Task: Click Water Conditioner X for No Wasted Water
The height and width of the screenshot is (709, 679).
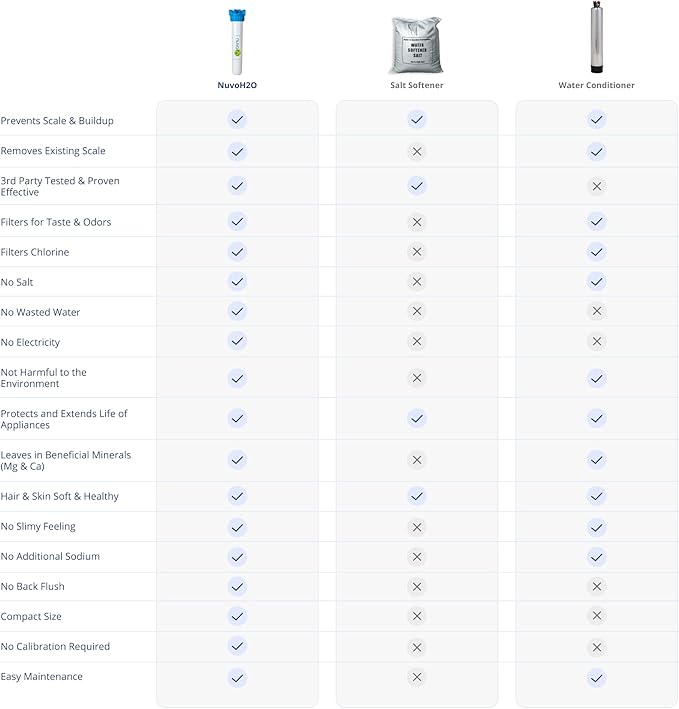Action: pyautogui.click(x=596, y=311)
